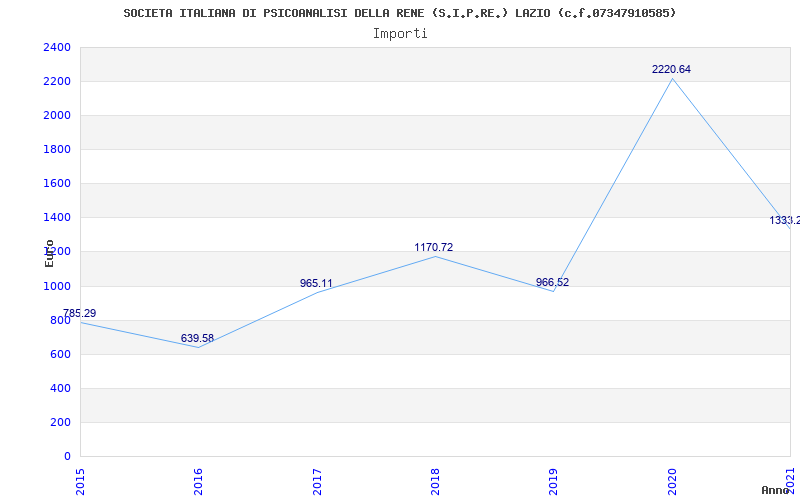The width and height of the screenshot is (800, 500).
Task: Click the 2018 x-axis year label
Action: [435, 482]
